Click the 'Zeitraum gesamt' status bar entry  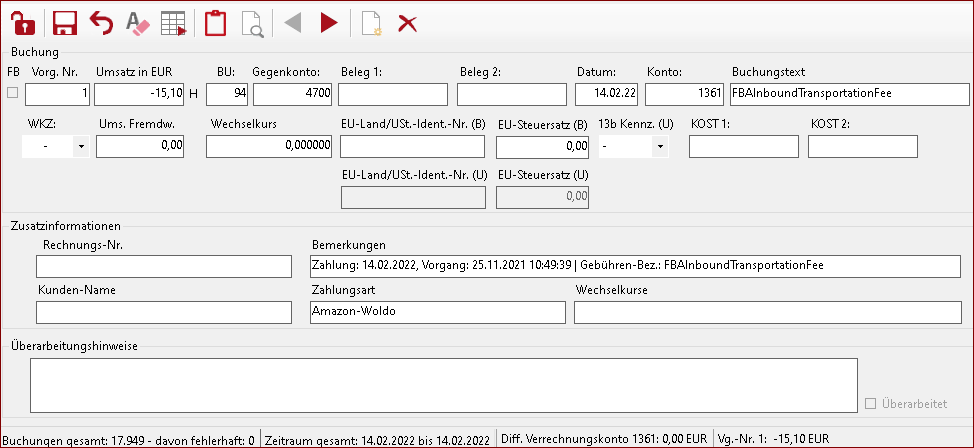pyautogui.click(x=378, y=440)
